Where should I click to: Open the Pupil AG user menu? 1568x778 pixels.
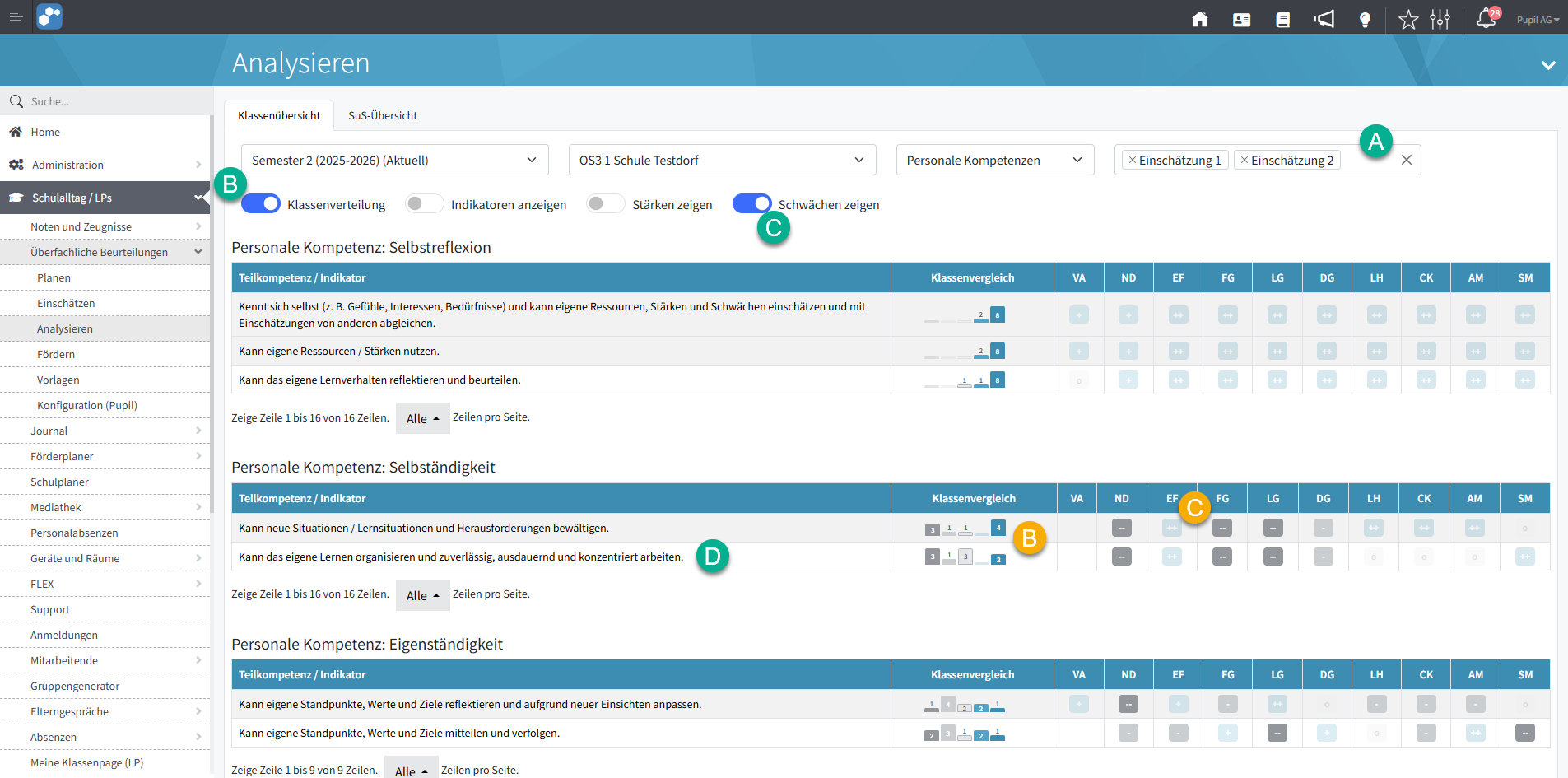tap(1538, 20)
